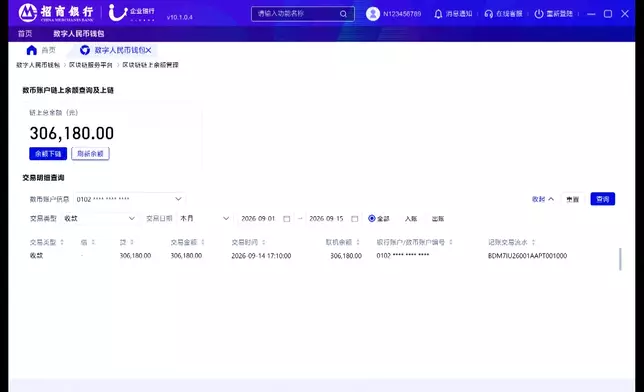This screenshot has width=644, height=392.
Task: Click transaction time 2026-09-14 17:10:00
Action: point(261,256)
